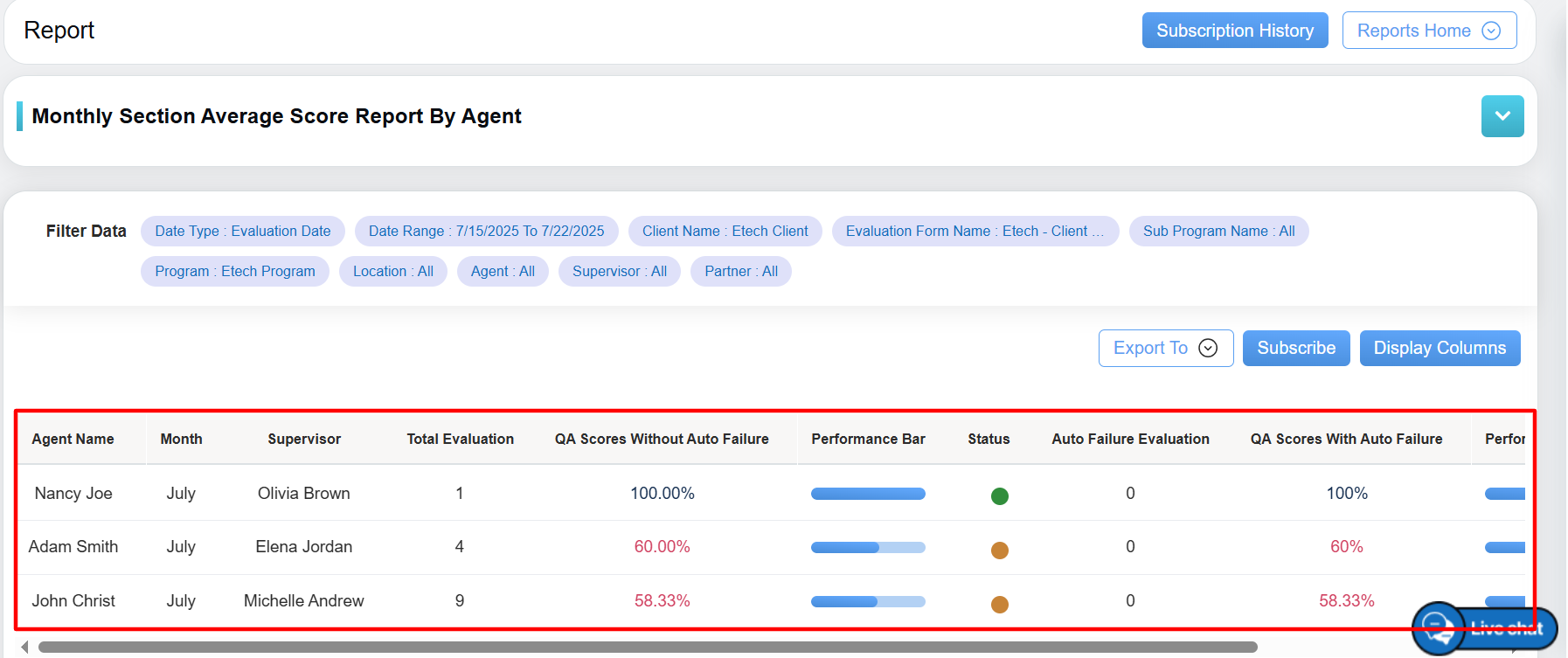The width and height of the screenshot is (1568, 658).
Task: Click Adam Smith's 60.00% score
Action: [662, 547]
